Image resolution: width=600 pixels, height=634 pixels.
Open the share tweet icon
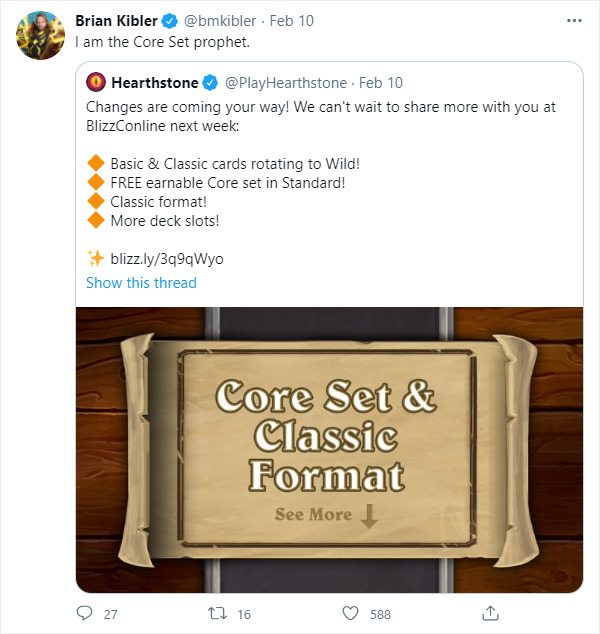click(x=490, y=612)
